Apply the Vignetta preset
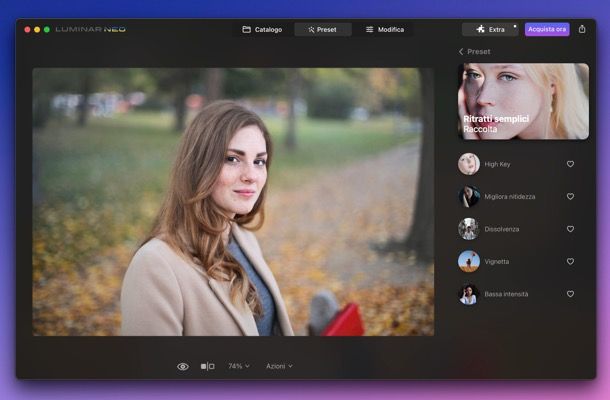 click(517, 261)
